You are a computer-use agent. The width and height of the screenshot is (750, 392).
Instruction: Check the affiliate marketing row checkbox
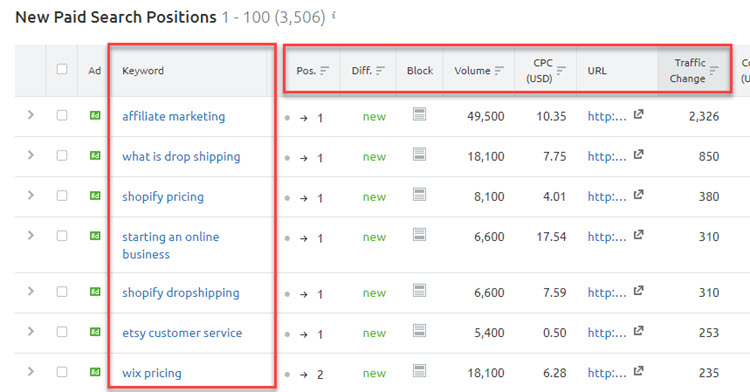click(x=62, y=115)
